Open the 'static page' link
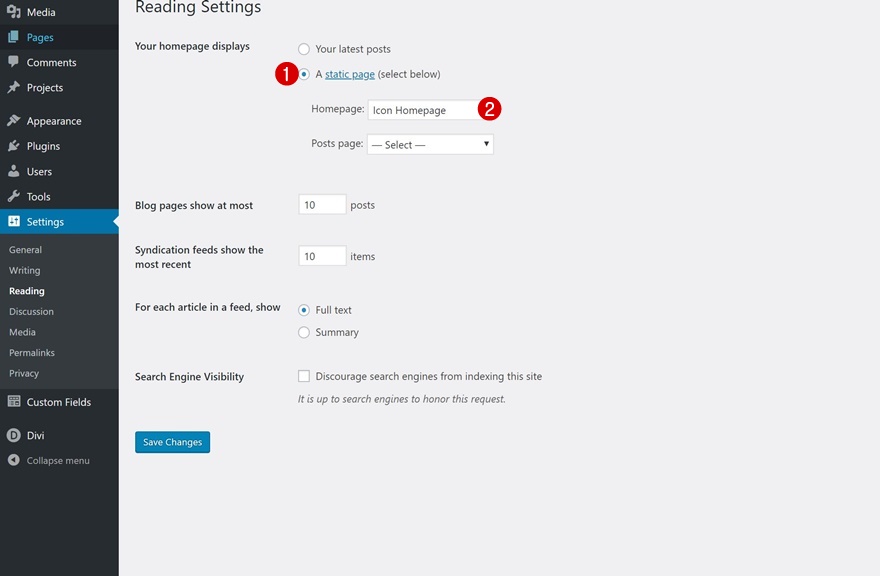The height and width of the screenshot is (576, 880). pyautogui.click(x=350, y=74)
